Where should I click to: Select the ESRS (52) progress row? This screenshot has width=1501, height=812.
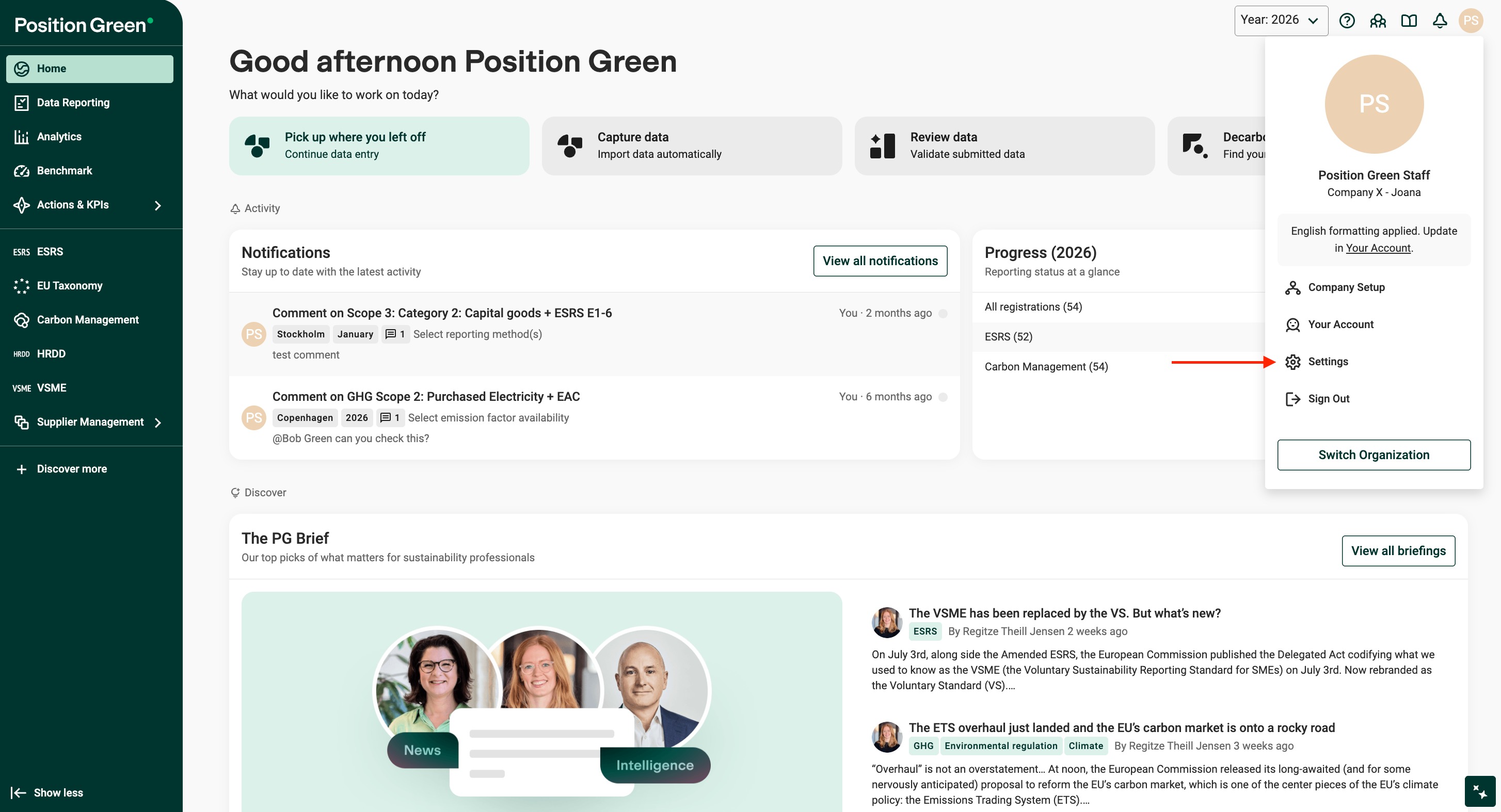(1119, 337)
